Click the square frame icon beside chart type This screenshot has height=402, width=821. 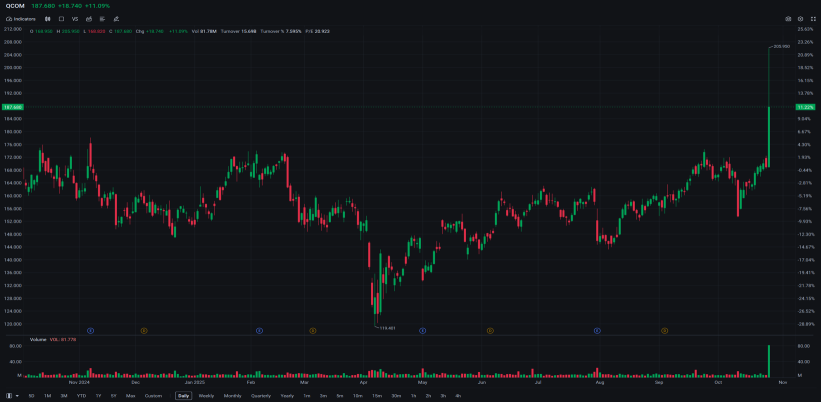(61, 19)
